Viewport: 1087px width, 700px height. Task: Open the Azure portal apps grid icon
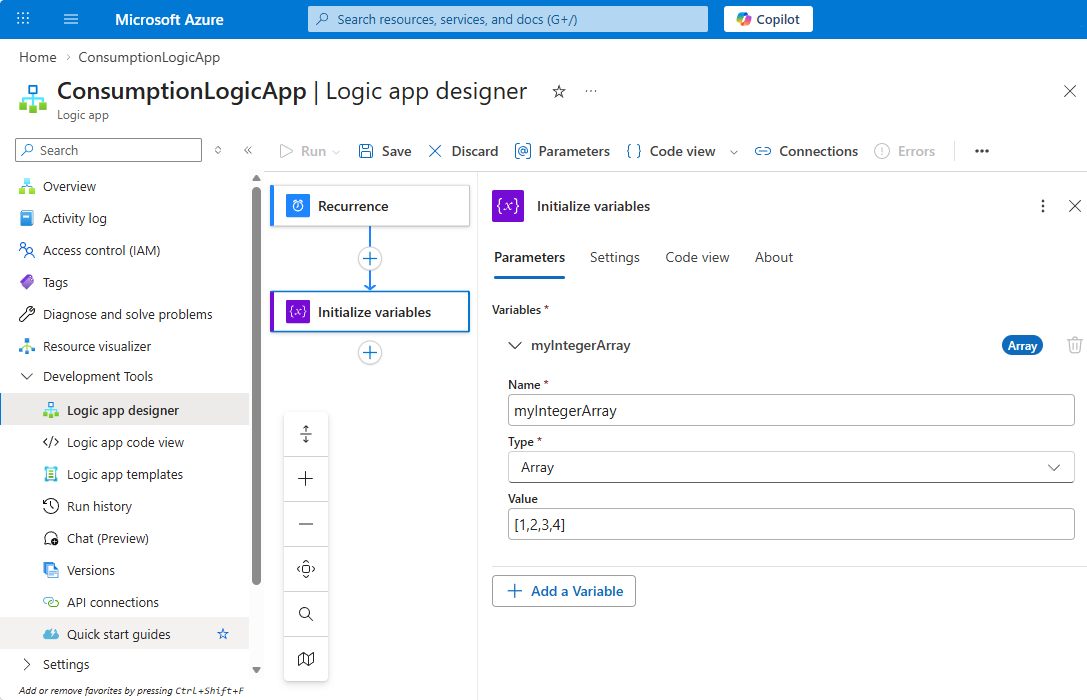pyautogui.click(x=23, y=19)
